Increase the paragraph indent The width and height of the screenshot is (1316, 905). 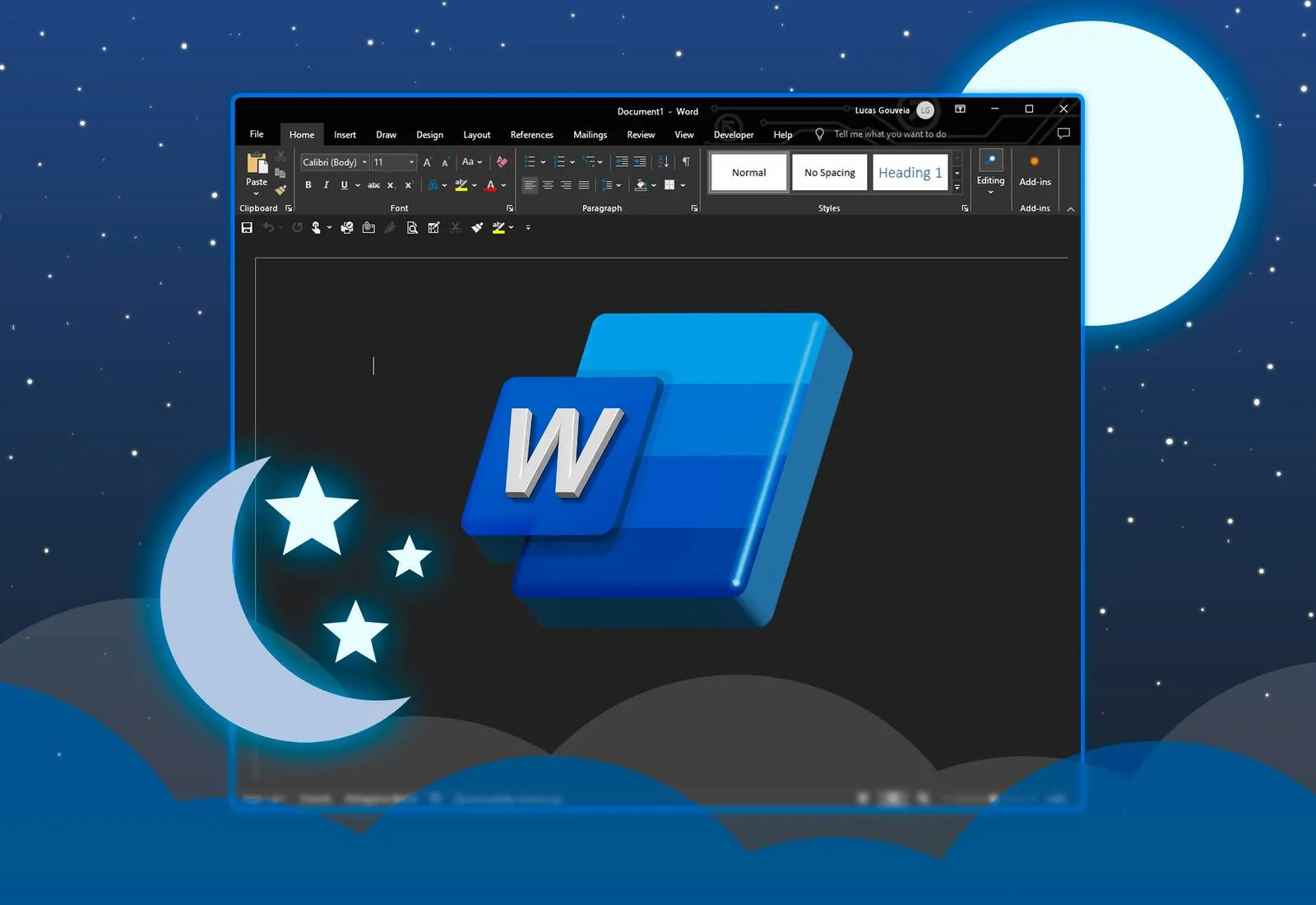640,162
